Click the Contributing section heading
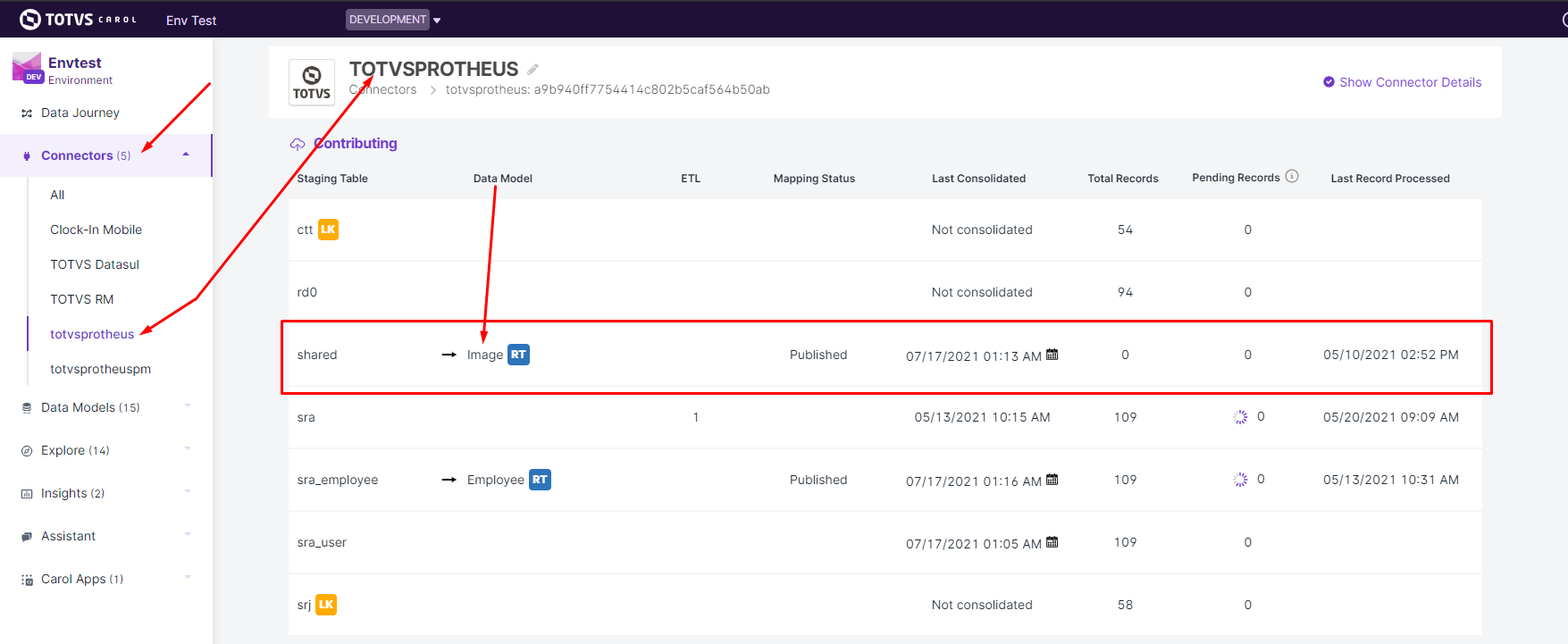The width and height of the screenshot is (1568, 644). point(356,143)
